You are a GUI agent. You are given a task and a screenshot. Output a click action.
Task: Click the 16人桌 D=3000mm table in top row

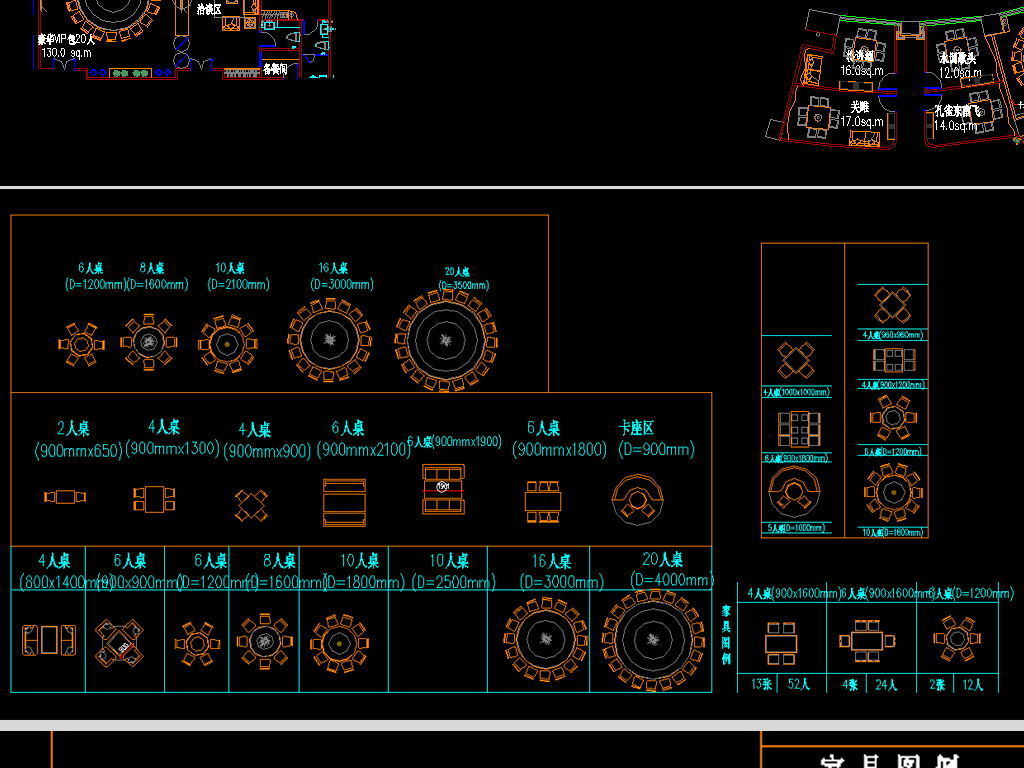click(x=328, y=340)
